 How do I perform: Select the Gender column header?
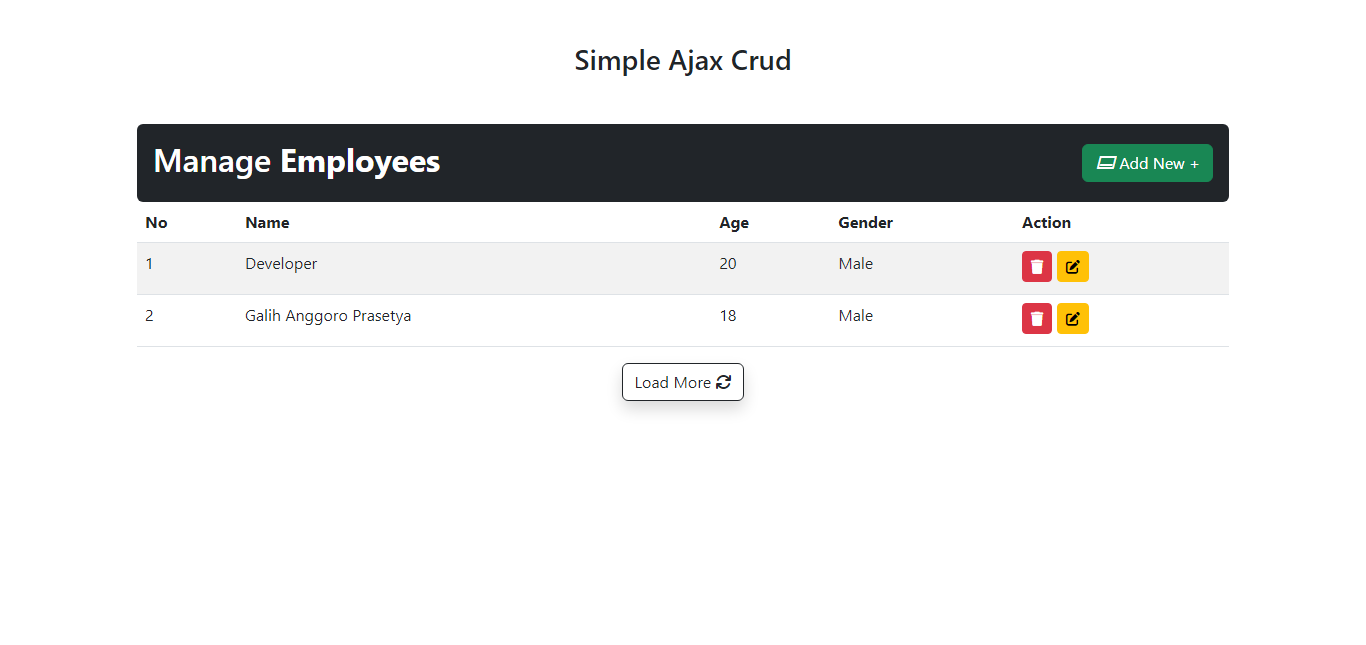click(865, 223)
